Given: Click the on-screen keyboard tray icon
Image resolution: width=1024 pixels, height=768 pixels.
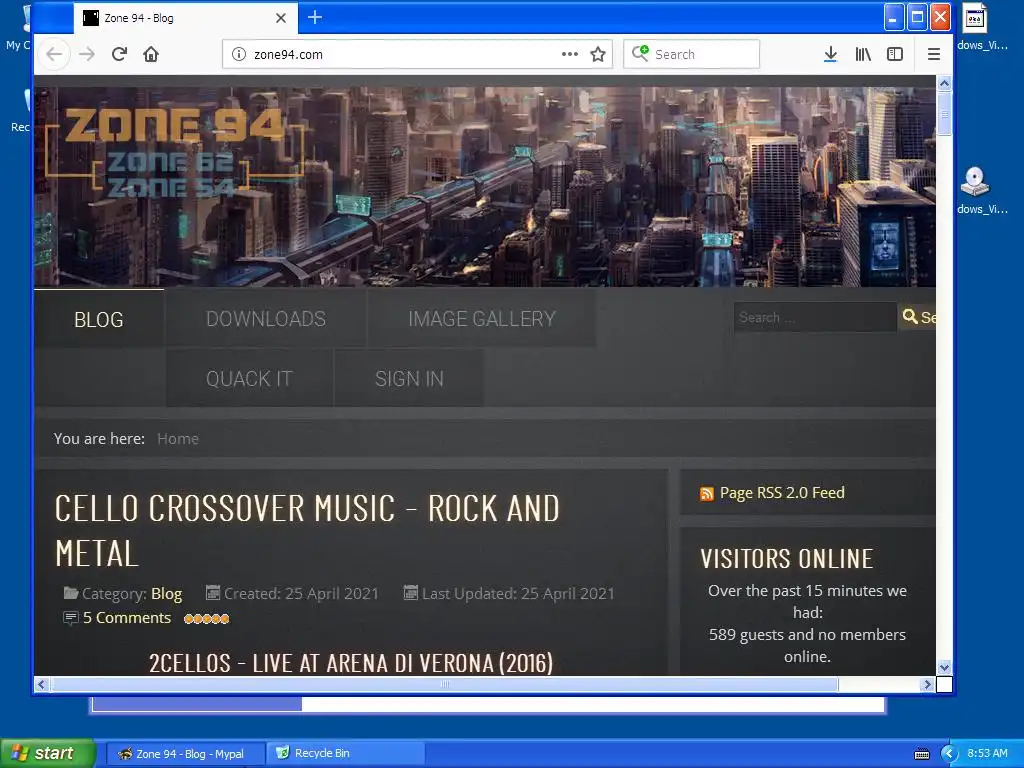Looking at the screenshot, I should coord(921,754).
